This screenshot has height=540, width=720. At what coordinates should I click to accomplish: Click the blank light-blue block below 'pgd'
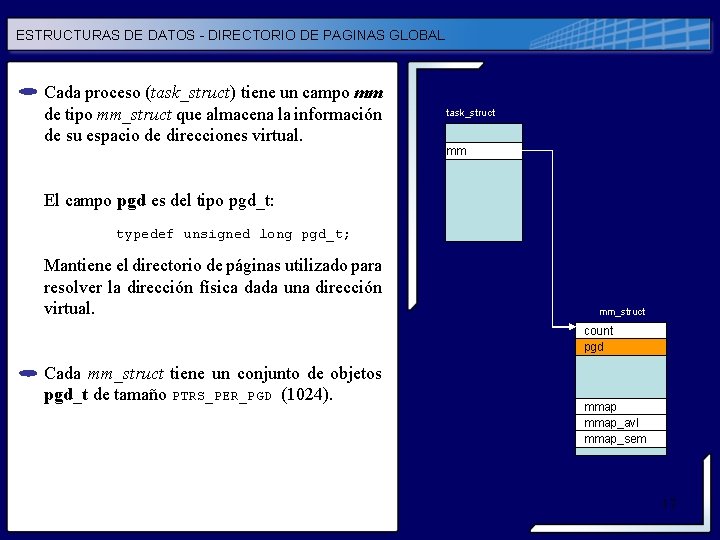[621, 377]
